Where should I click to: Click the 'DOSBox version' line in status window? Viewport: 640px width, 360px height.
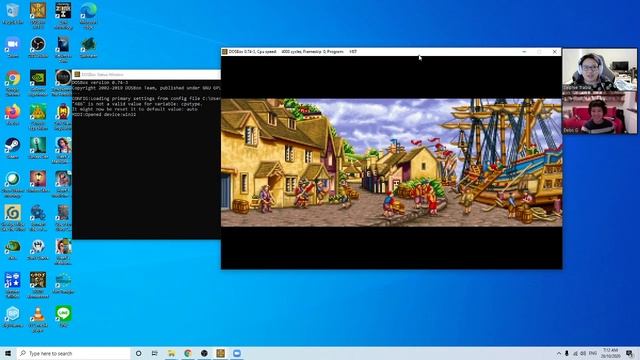click(100, 82)
